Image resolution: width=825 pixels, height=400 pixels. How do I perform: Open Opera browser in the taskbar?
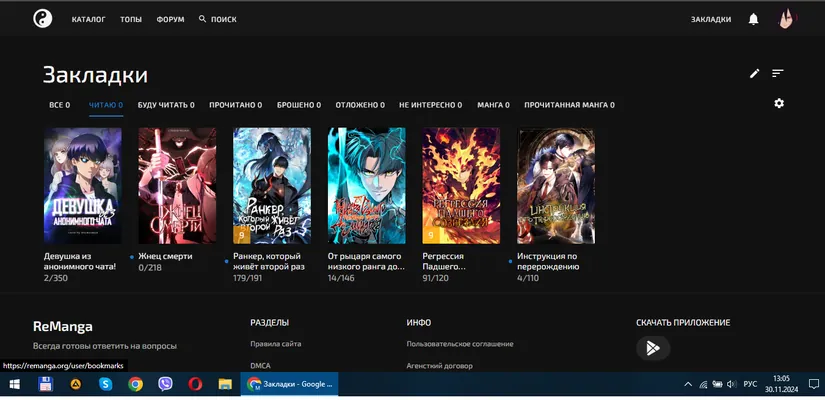(x=195, y=384)
